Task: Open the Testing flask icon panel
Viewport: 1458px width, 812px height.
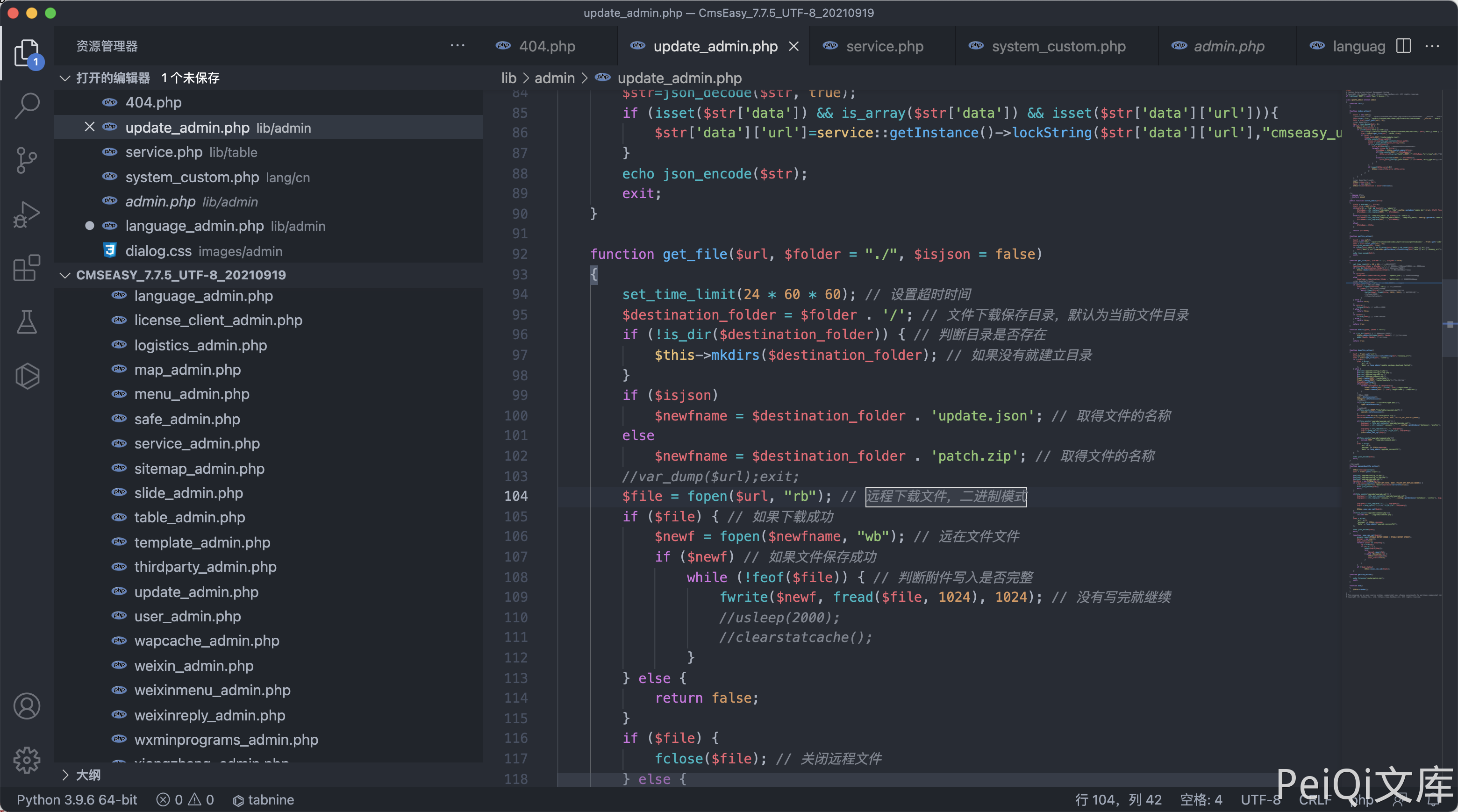Action: [27, 322]
